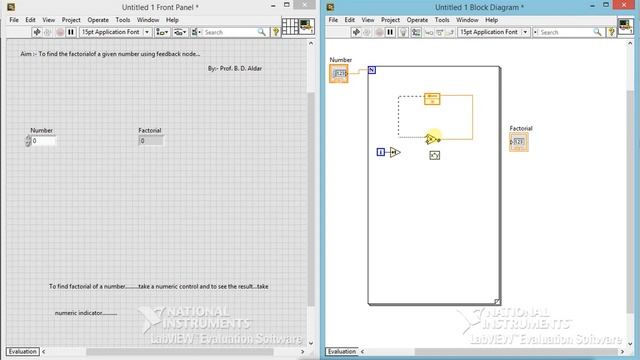Click Front Panel horizontal scrollbar
The image size is (640, 360).
coord(180,351)
